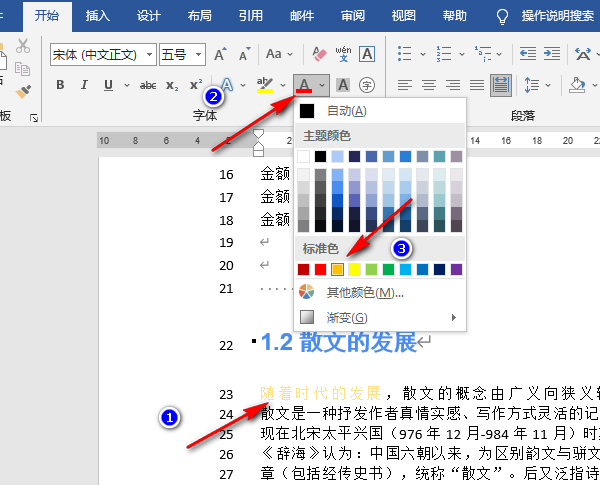600x485 pixels.
Task: Click the Copy icon in clipboard group
Action: pos(22,69)
